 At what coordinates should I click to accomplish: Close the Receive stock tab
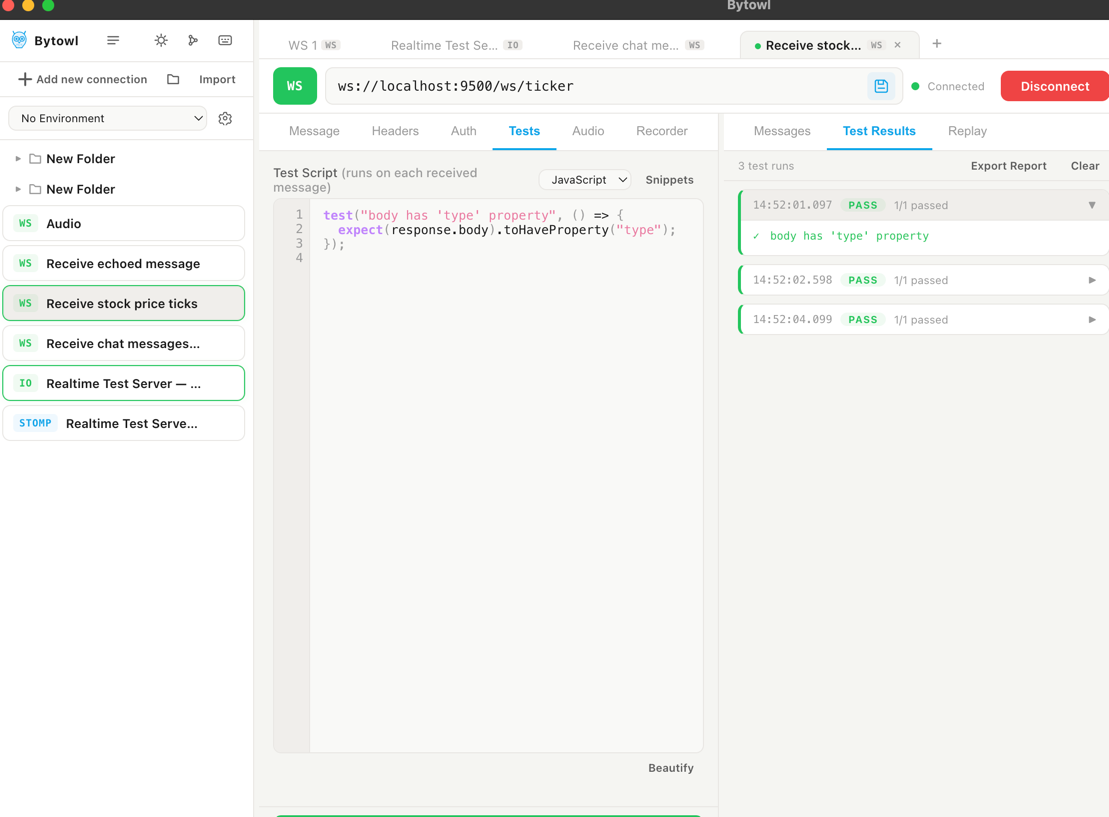click(x=898, y=45)
